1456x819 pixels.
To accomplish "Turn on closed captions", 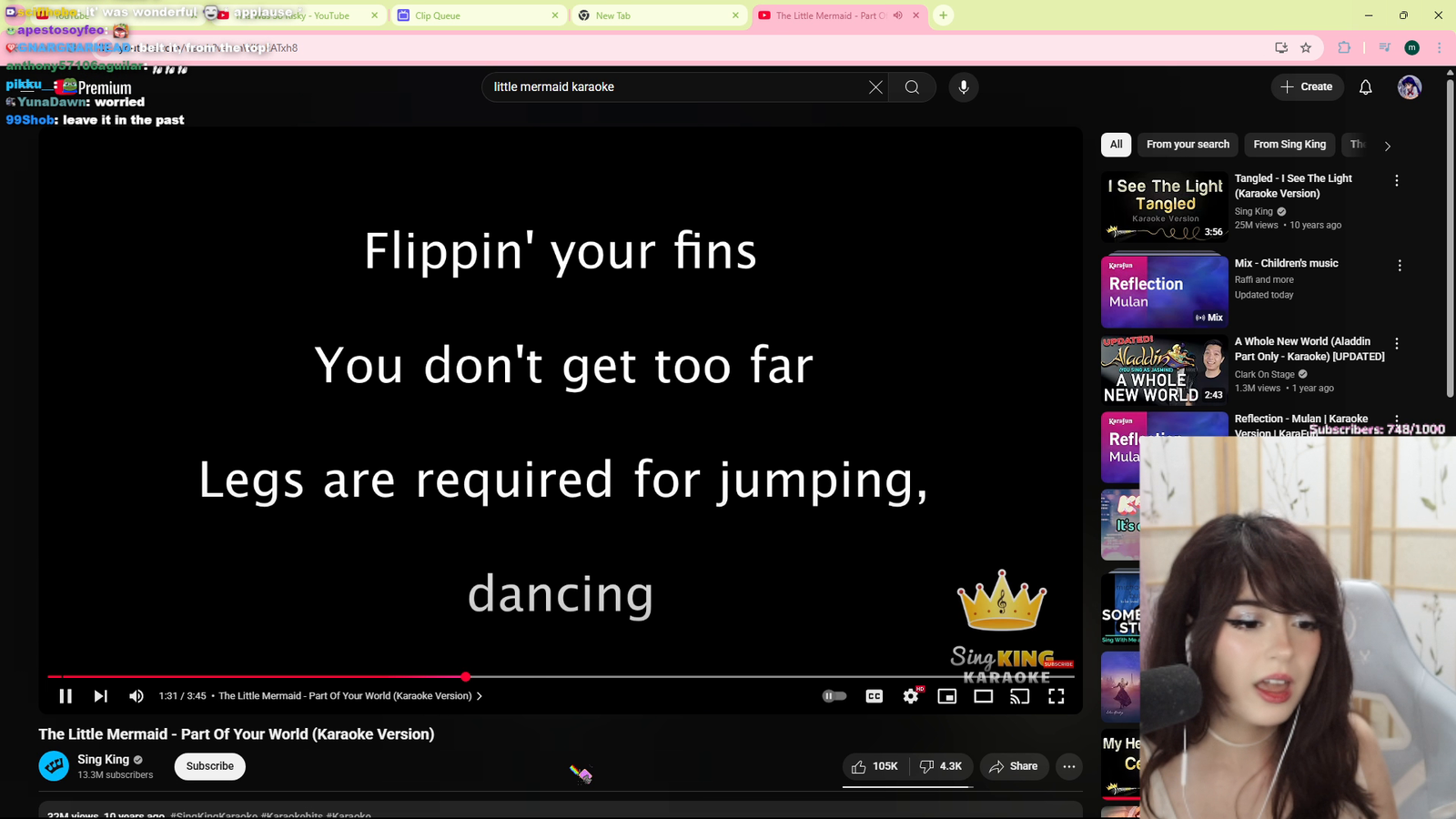I will (x=875, y=696).
